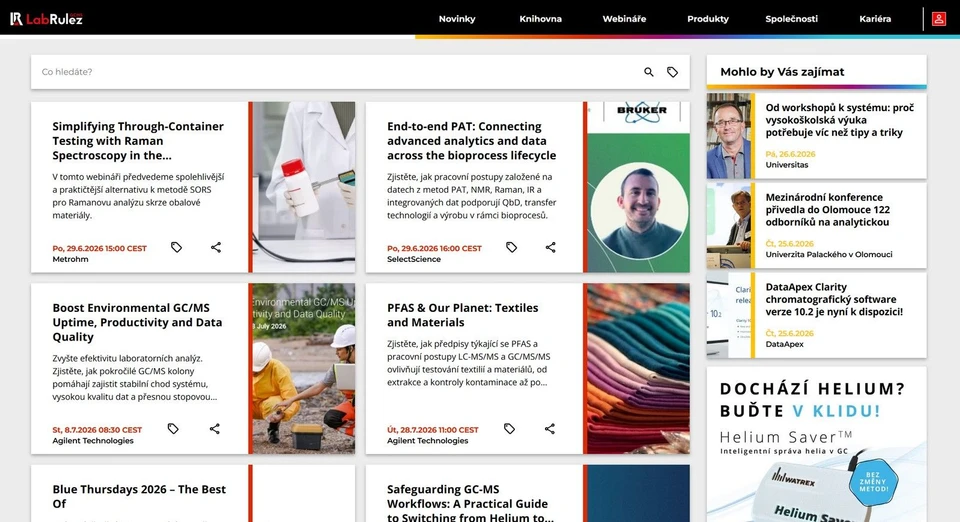Click 'Agilent Technologies' under PFAS card
The image size is (960, 522).
427,441
